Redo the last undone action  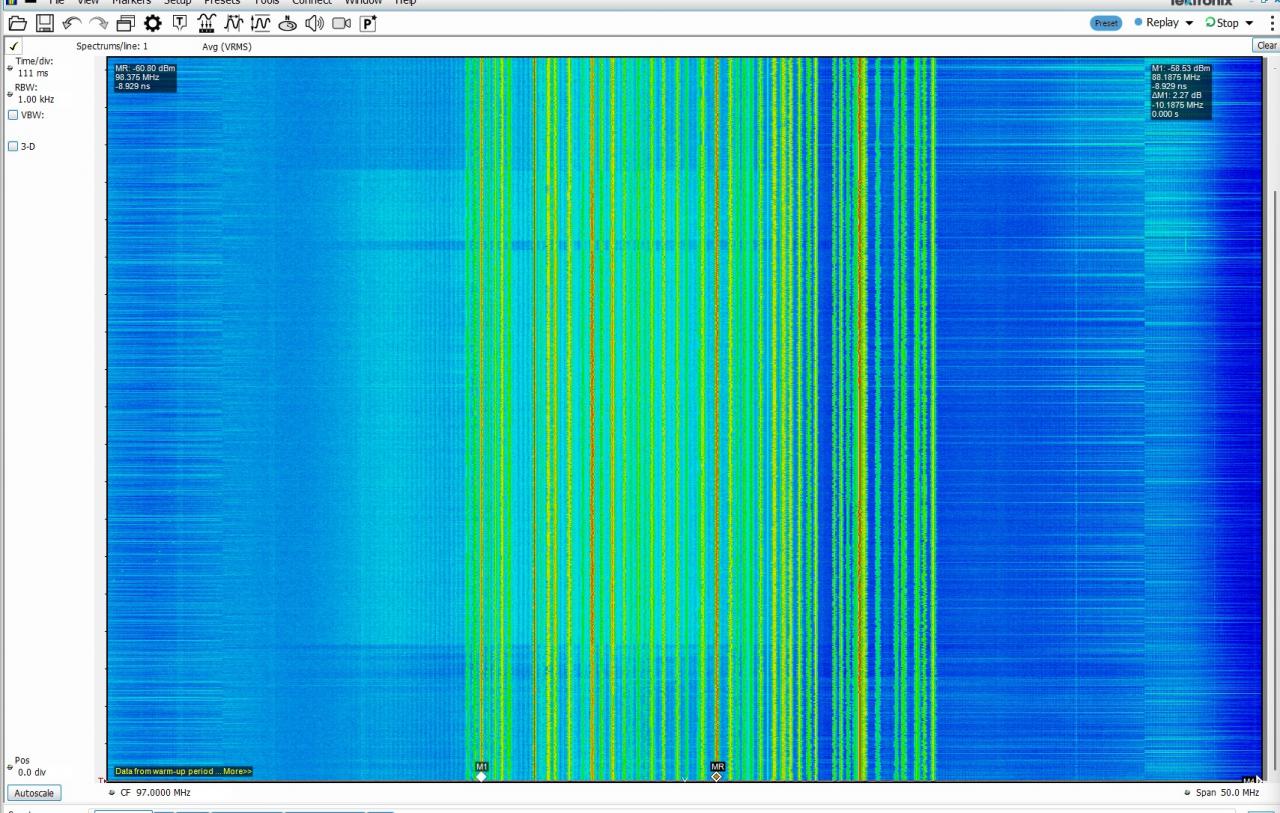click(x=98, y=23)
